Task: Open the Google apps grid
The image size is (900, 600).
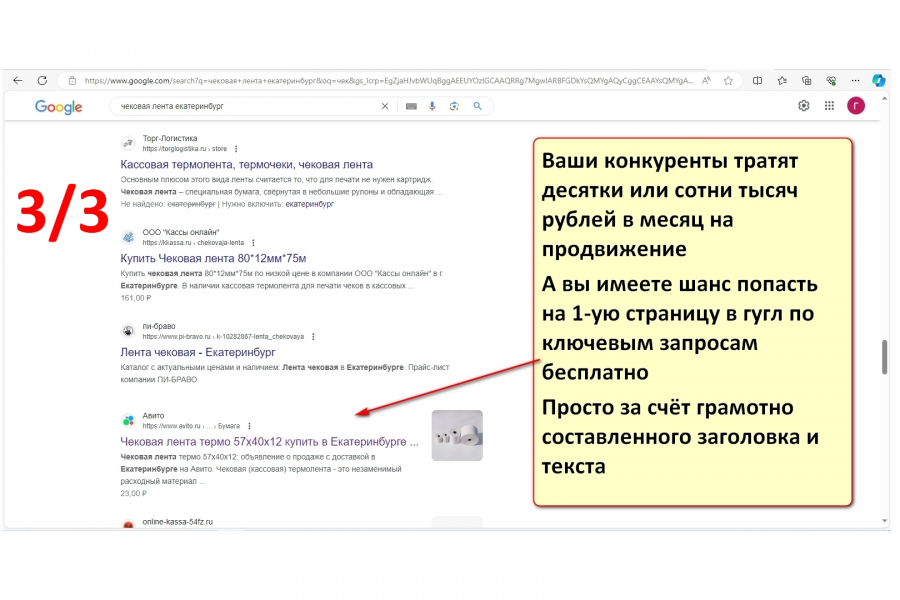Action: [829, 106]
